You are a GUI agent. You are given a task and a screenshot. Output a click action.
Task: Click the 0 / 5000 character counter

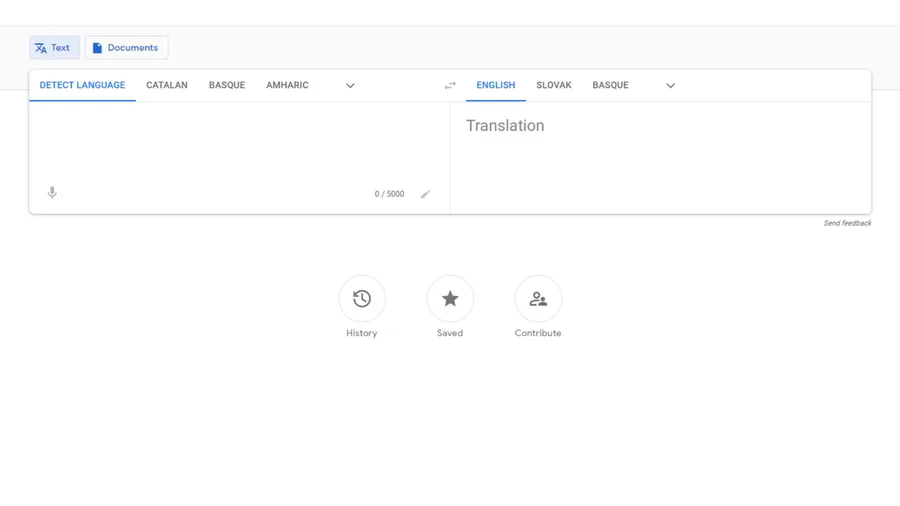[x=389, y=194]
